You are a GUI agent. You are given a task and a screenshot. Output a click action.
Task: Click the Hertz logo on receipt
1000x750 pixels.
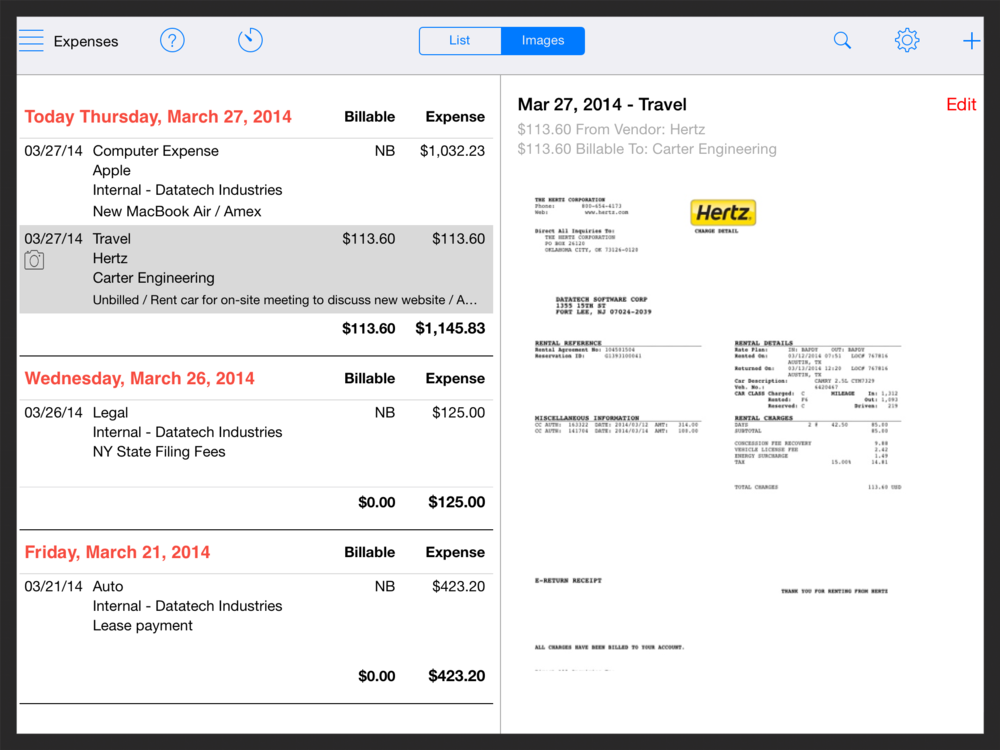[723, 212]
